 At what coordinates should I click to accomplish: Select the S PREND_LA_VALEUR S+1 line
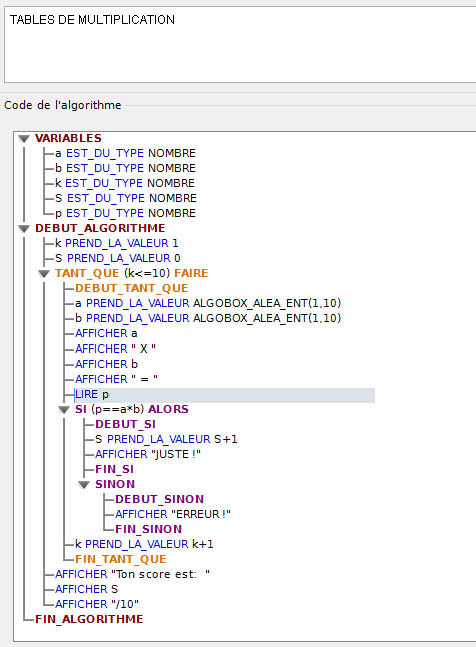point(166,439)
